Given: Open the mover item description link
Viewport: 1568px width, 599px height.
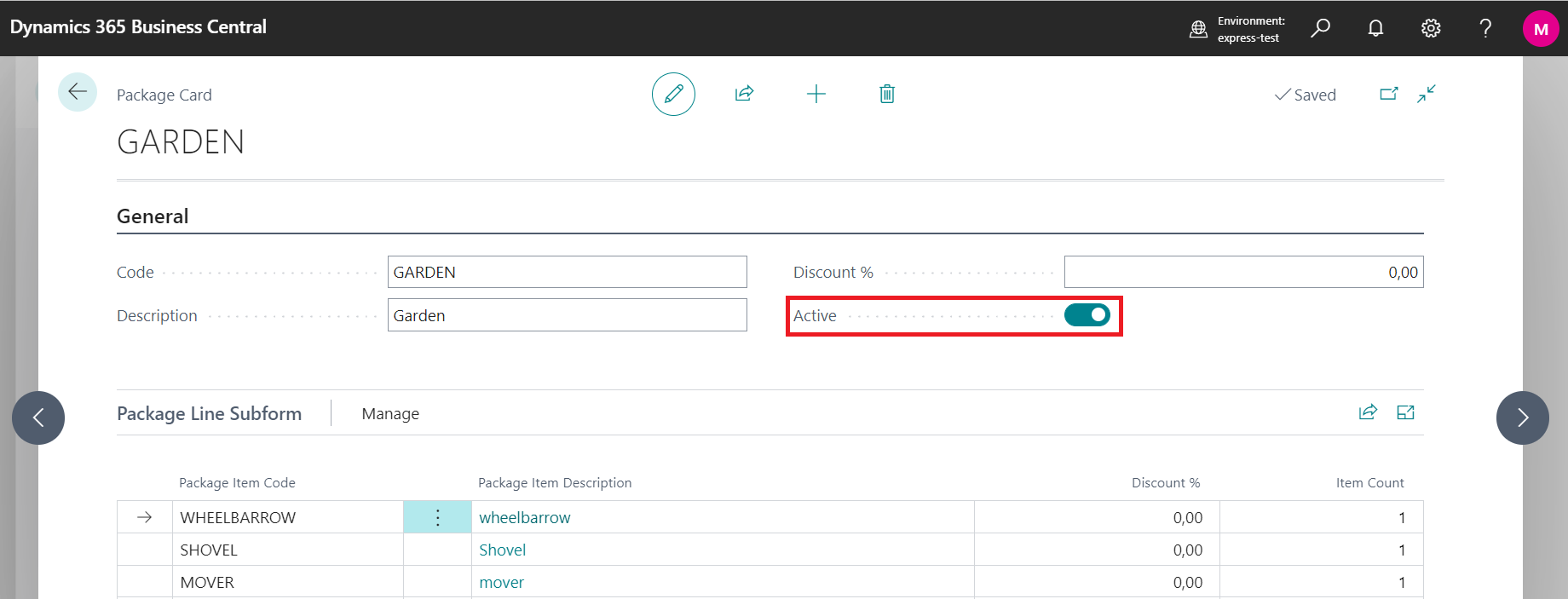Looking at the screenshot, I should pyautogui.click(x=501, y=582).
